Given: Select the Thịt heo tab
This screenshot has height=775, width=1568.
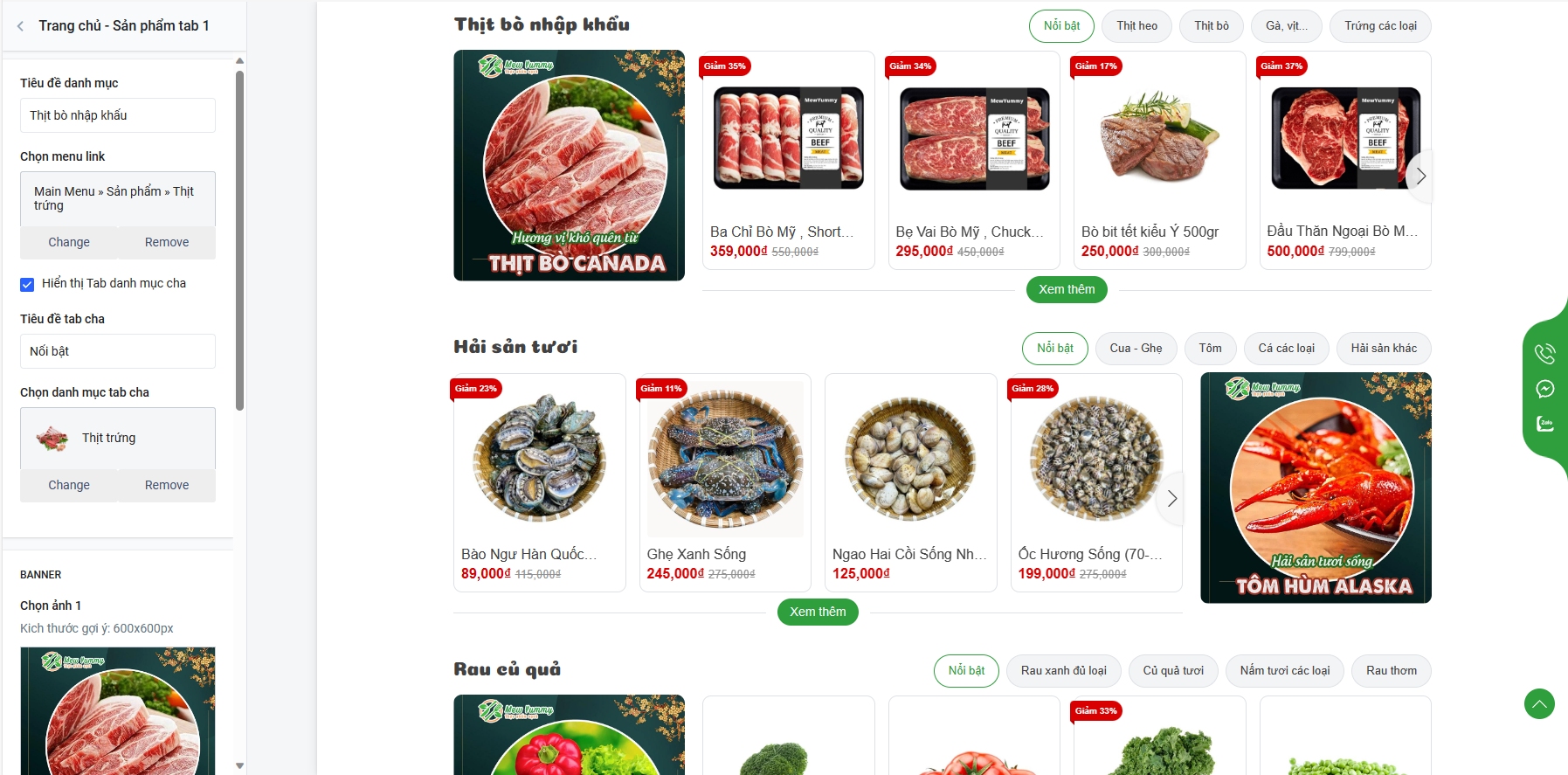Looking at the screenshot, I should coord(1136,26).
